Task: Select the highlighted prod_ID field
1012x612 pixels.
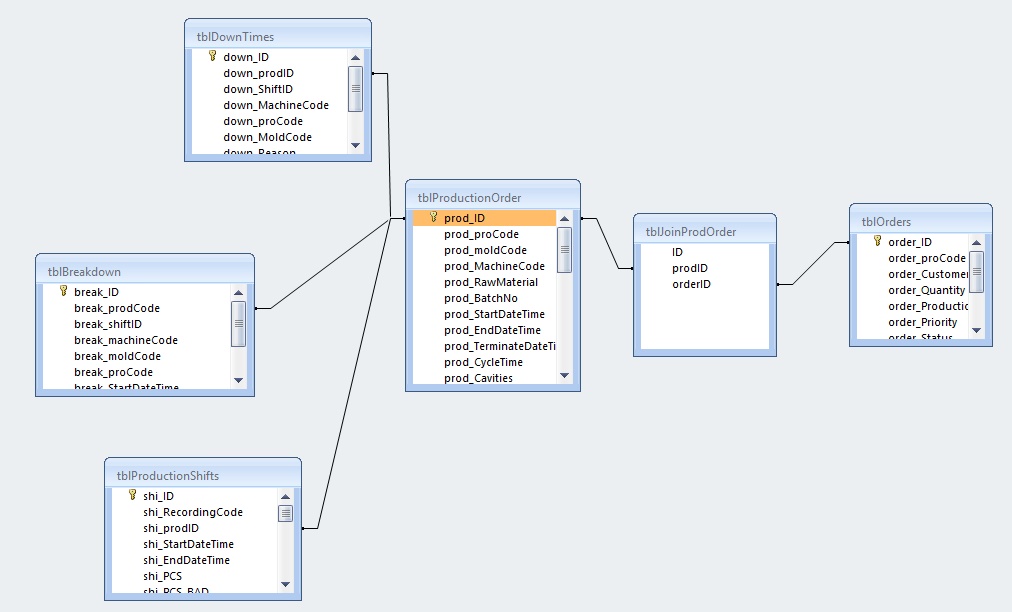Action: tap(484, 218)
